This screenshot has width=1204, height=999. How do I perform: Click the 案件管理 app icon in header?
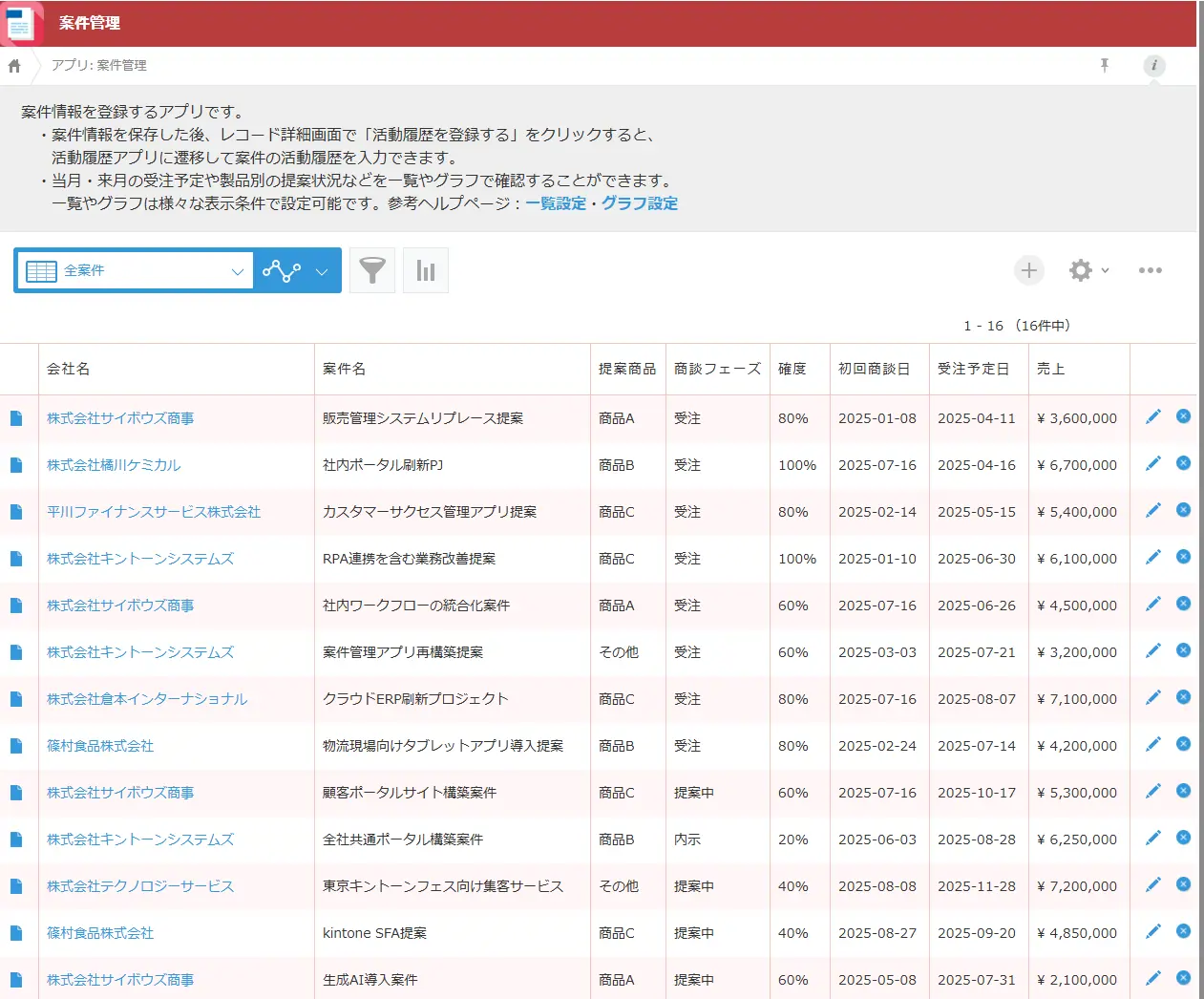tap(21, 23)
